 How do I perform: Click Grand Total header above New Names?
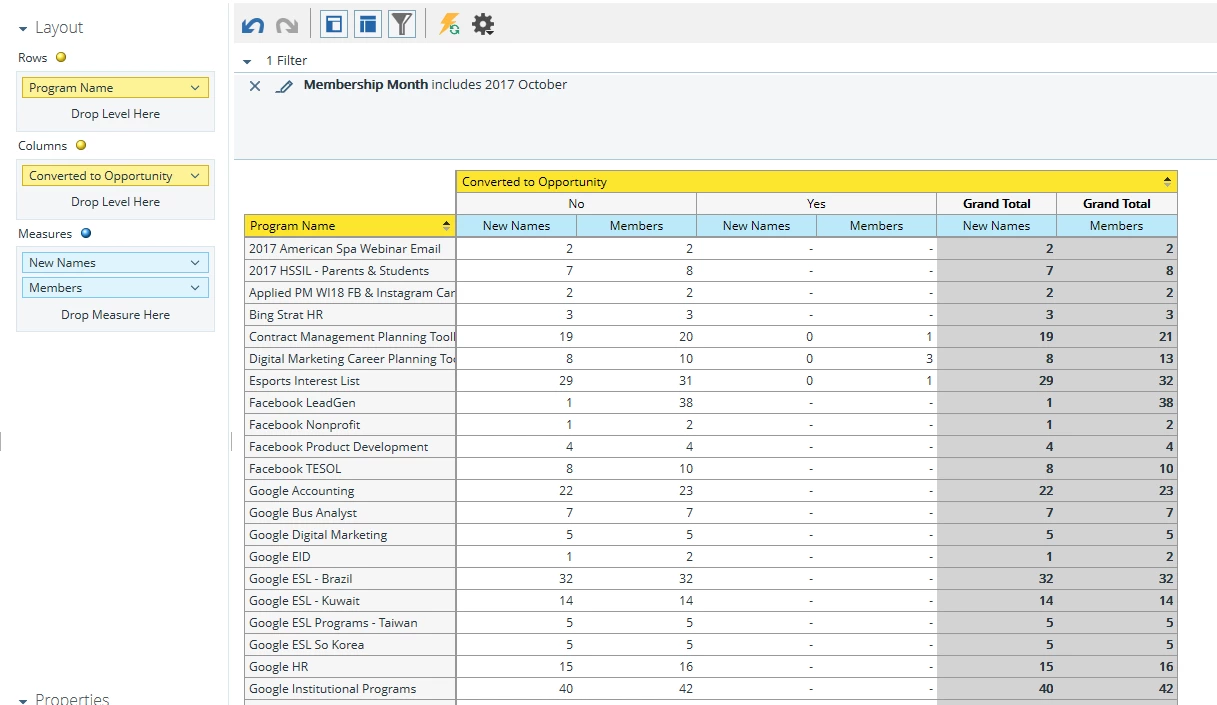point(996,204)
